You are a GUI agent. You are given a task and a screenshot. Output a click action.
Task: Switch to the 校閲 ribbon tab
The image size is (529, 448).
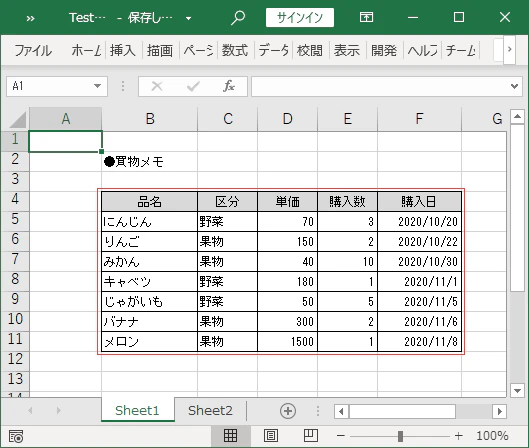click(x=309, y=51)
